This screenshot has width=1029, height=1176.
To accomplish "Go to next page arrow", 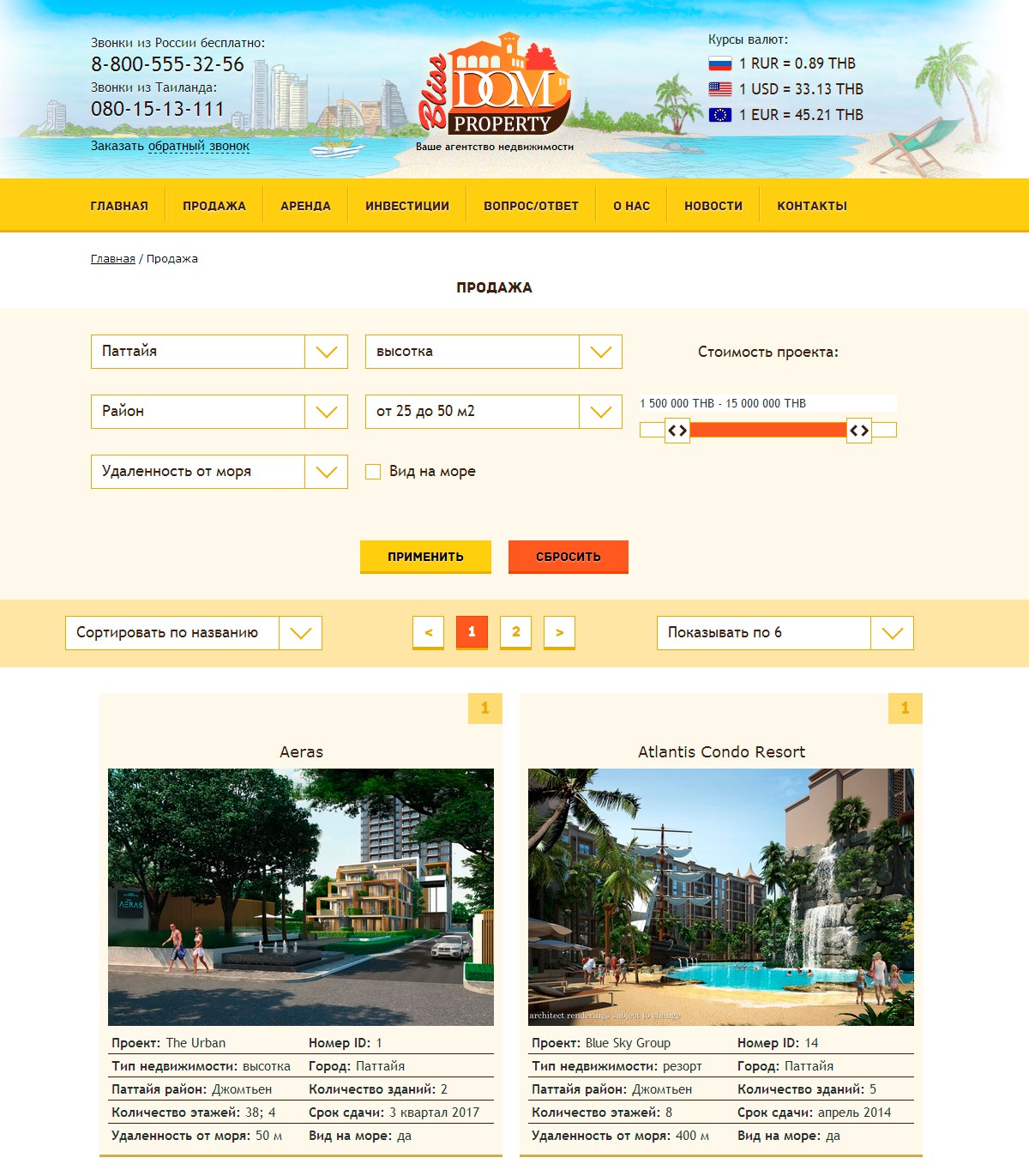I will (559, 633).
